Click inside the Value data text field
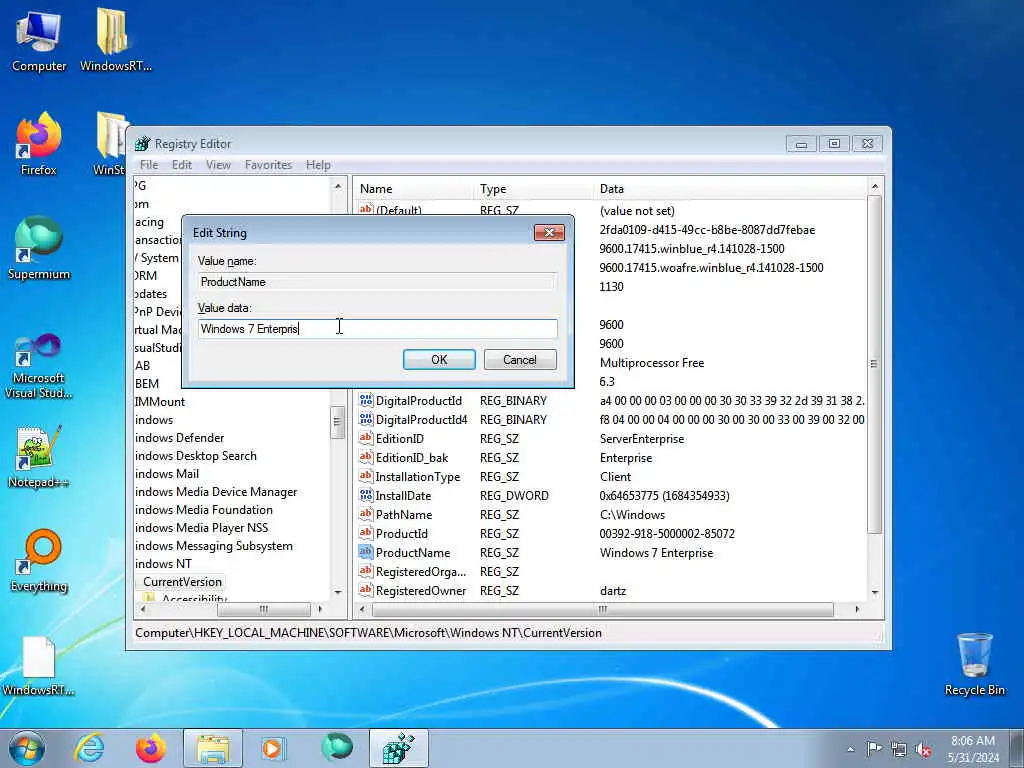This screenshot has height=768, width=1024. [x=377, y=328]
